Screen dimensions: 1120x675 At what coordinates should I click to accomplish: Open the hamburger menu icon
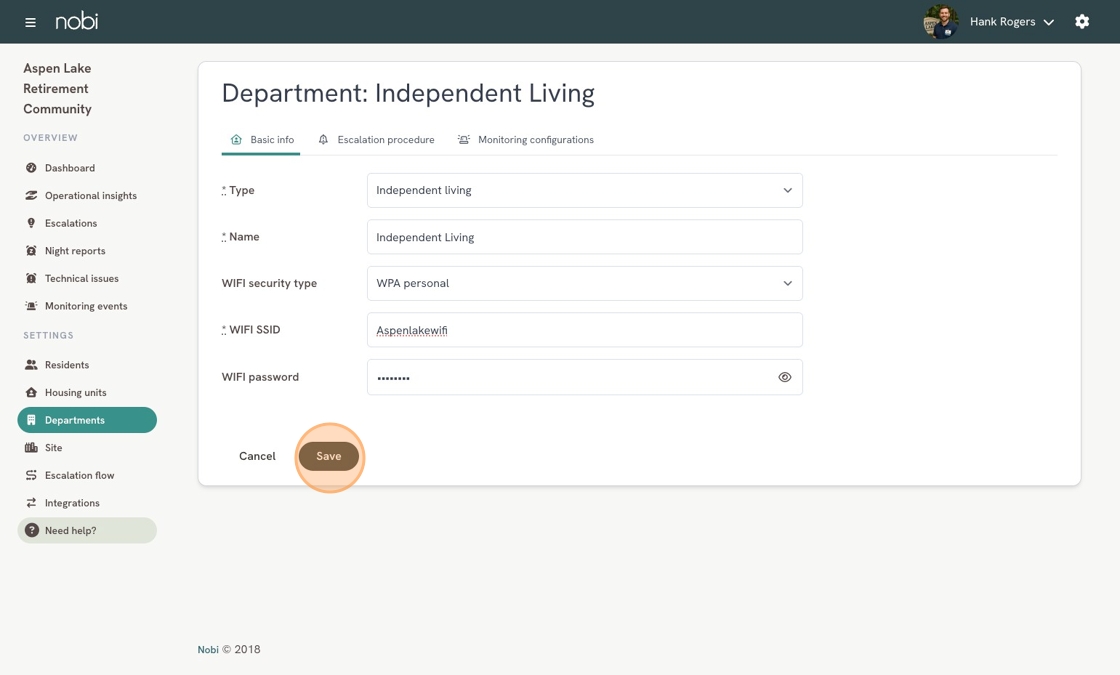click(x=30, y=22)
